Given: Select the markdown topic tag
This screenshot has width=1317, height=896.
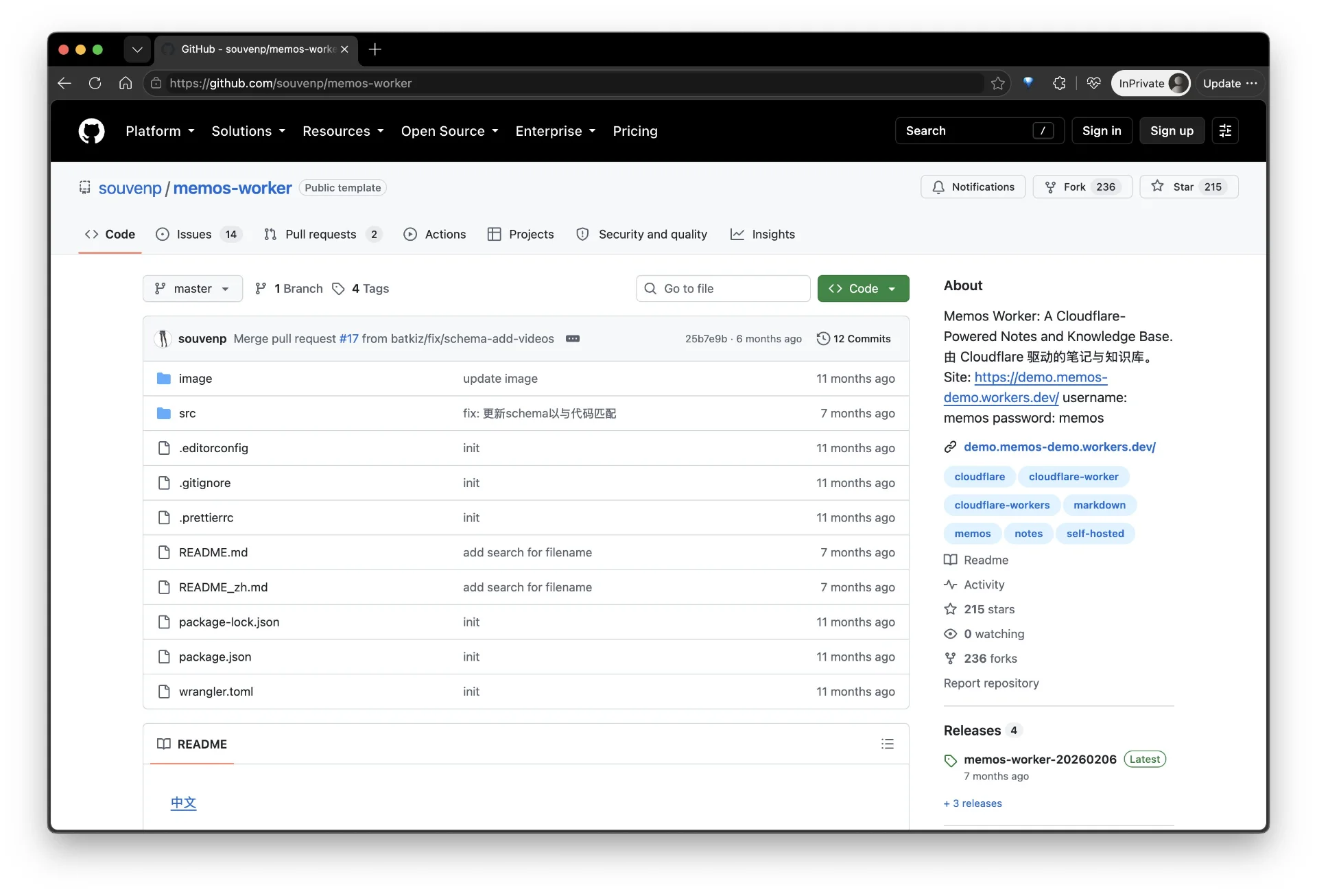Looking at the screenshot, I should 1100,505.
